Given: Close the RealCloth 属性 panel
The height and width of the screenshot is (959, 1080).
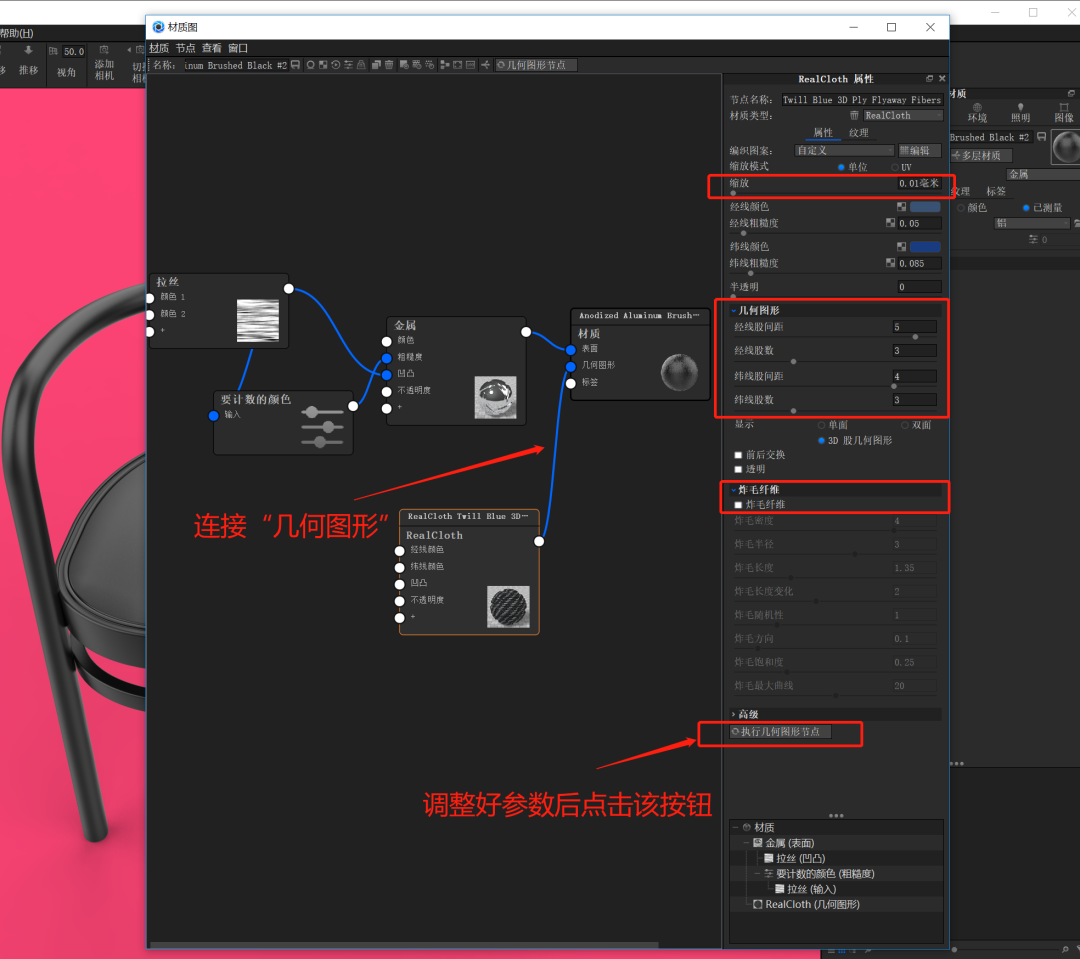Looking at the screenshot, I should click(942, 79).
